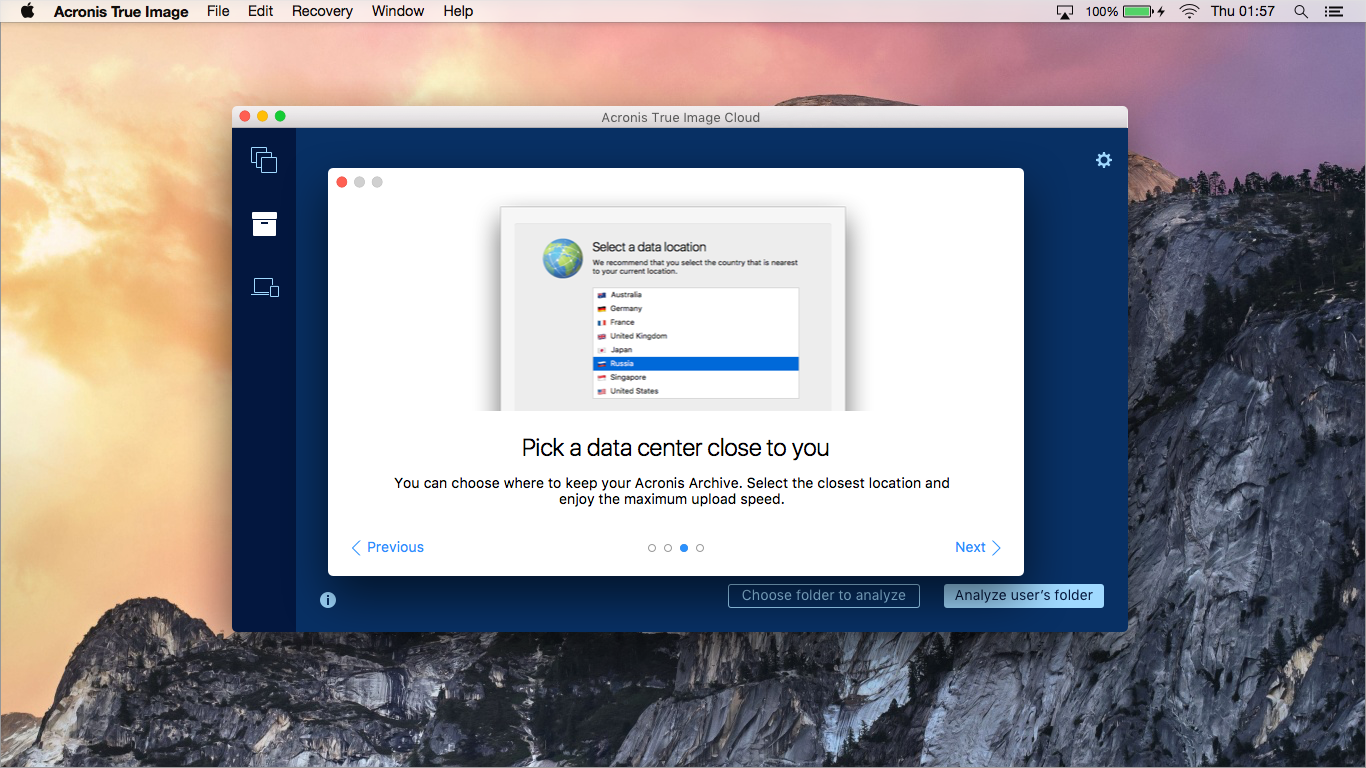Click the heading "Pick a data center close to you"

[x=676, y=447]
